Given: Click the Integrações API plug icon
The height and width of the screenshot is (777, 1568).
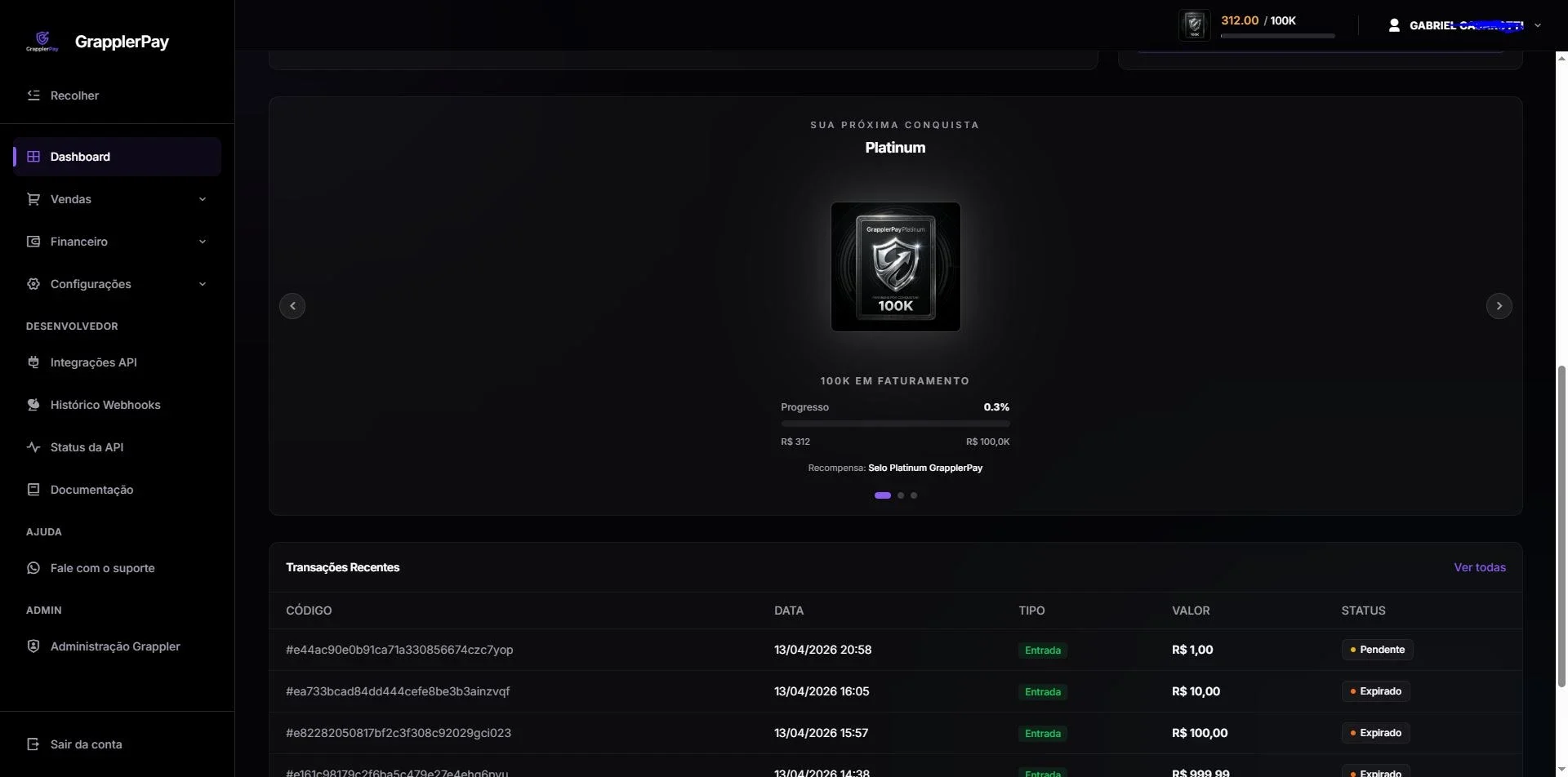Looking at the screenshot, I should (33, 362).
